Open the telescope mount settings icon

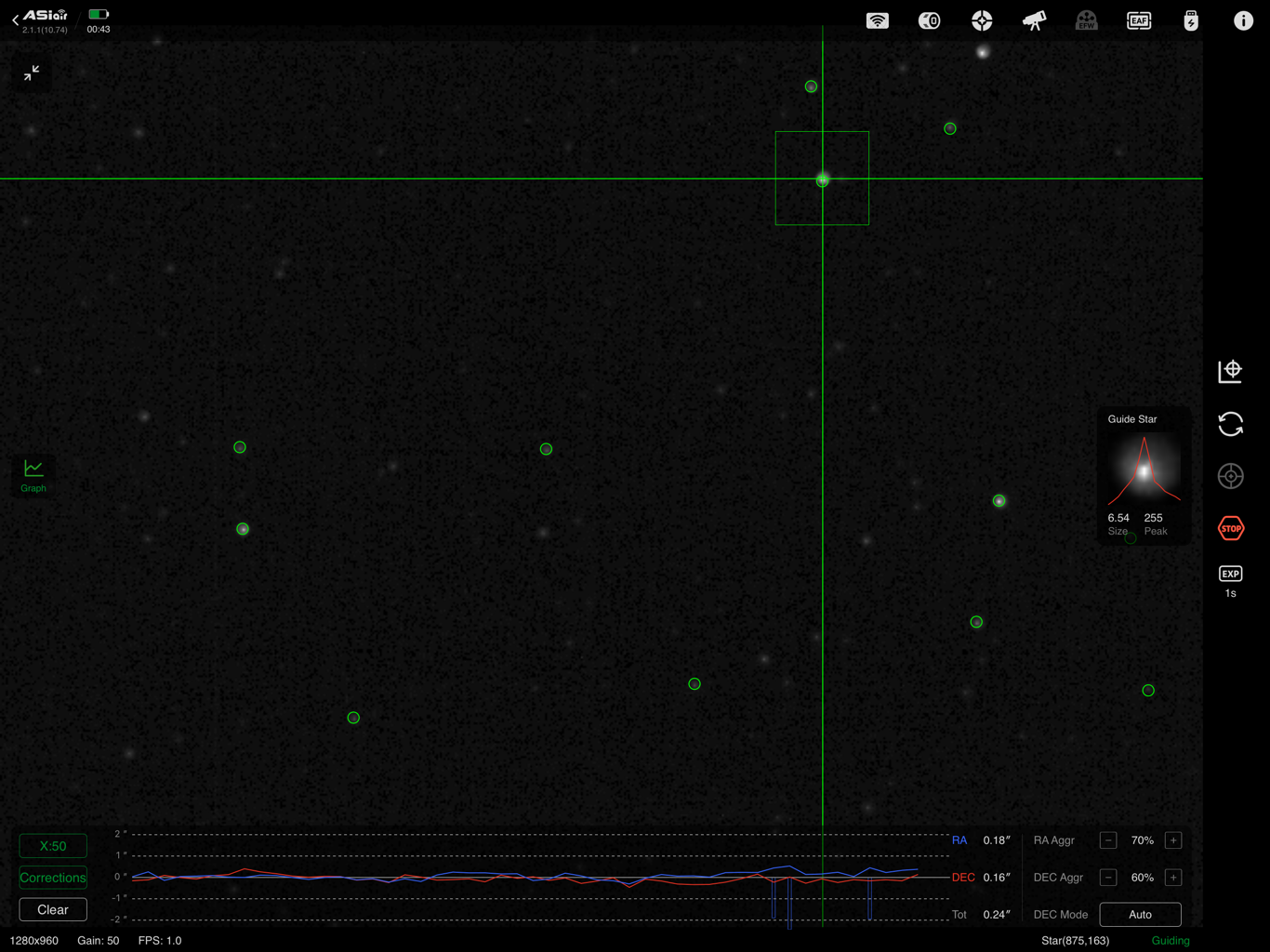pos(1034,20)
